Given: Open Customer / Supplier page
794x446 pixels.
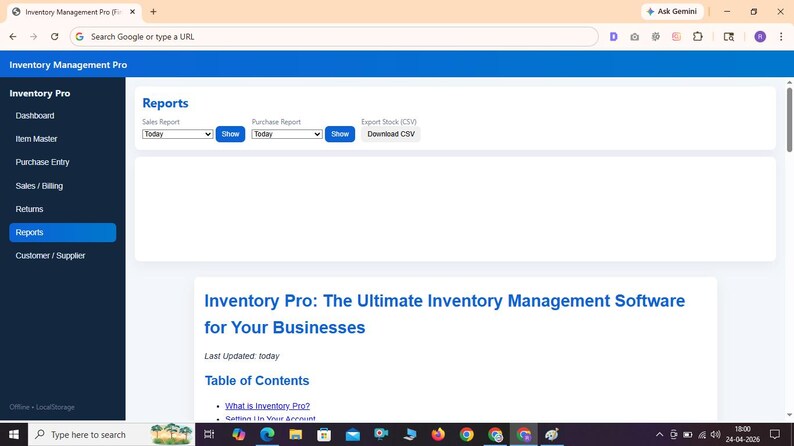Looking at the screenshot, I should point(62,256).
